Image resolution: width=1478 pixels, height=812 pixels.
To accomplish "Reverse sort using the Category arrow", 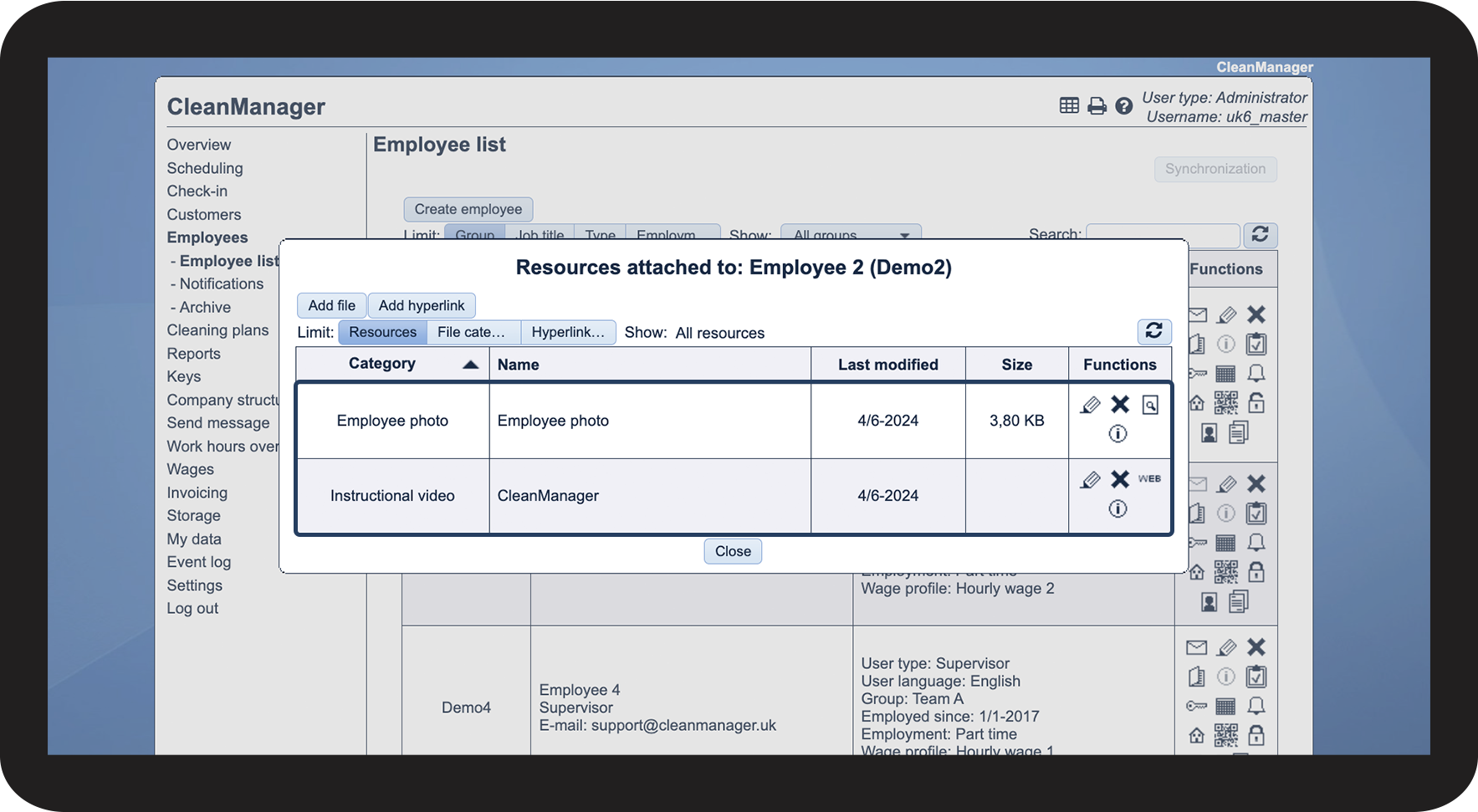I will pos(470,365).
